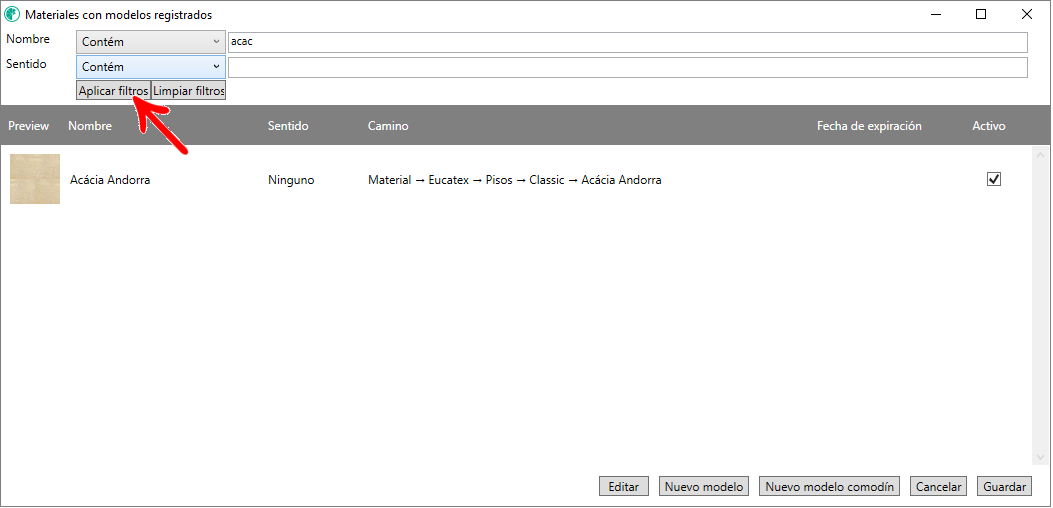Sort by the Camino column header
The width and height of the screenshot is (1053, 508).
(x=388, y=126)
